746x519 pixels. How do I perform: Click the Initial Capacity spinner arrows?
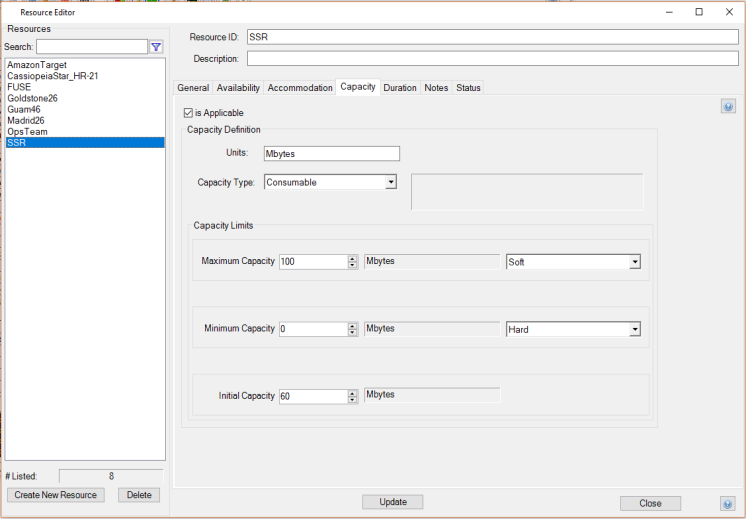coord(352,396)
